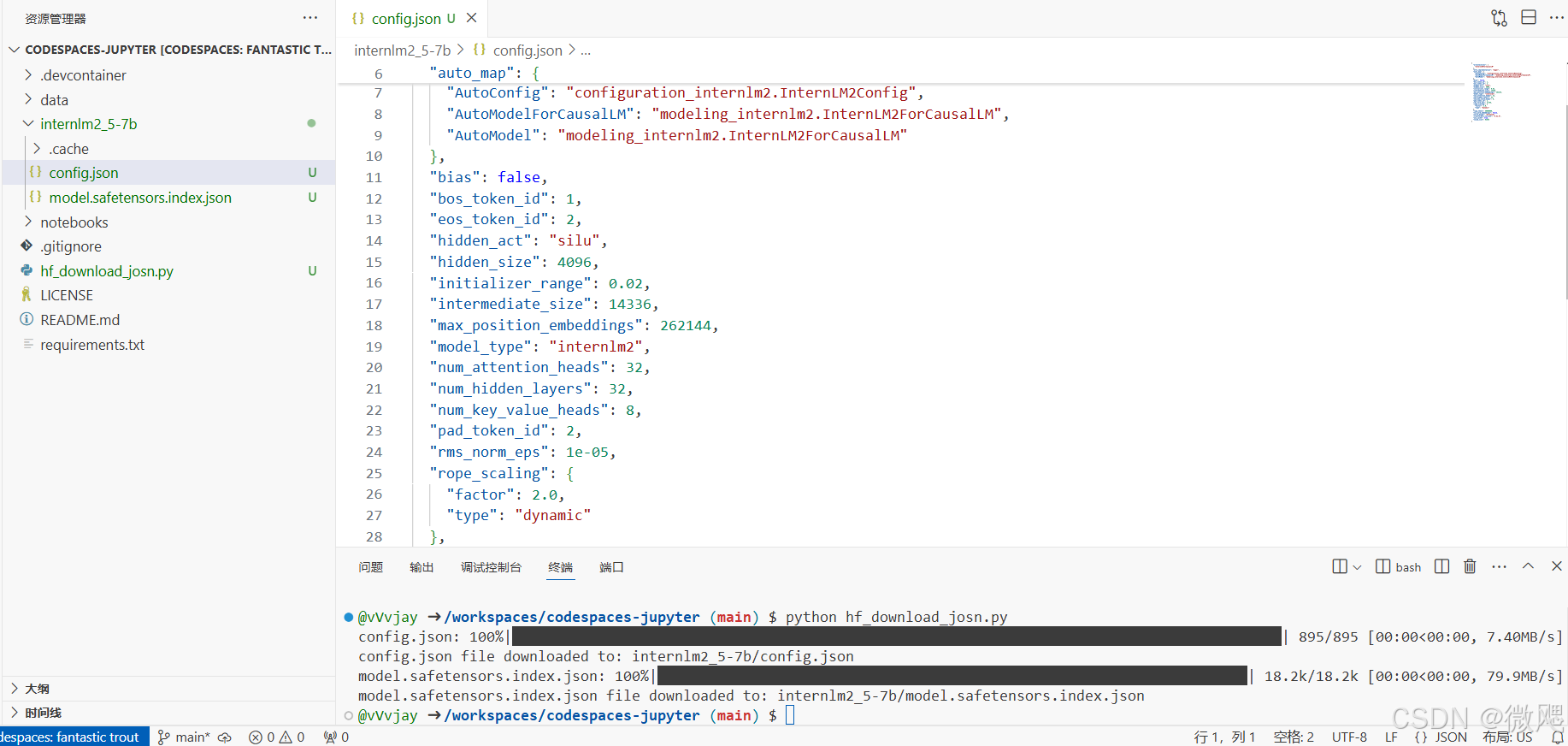Collapse the CODESPACES-JUPYTER root folder
The width and height of the screenshot is (1568, 746).
(x=169, y=50)
